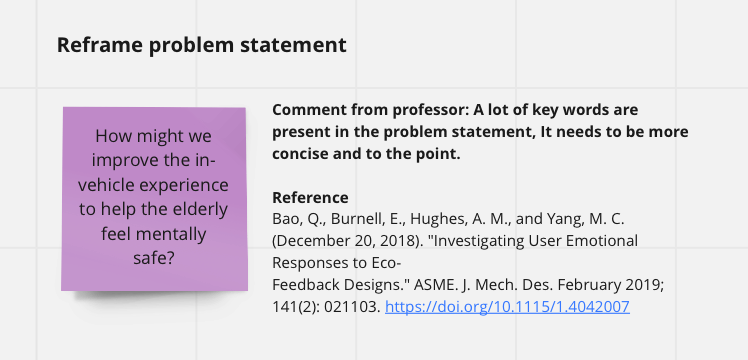
Task: Click the bold 'Reference' heading
Action: coord(310,197)
